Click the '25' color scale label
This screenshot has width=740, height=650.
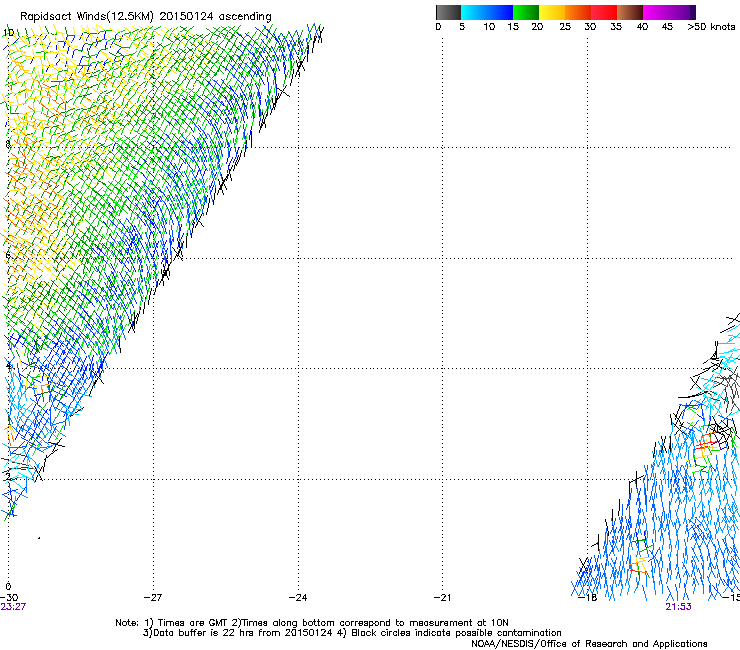pyautogui.click(x=565, y=26)
